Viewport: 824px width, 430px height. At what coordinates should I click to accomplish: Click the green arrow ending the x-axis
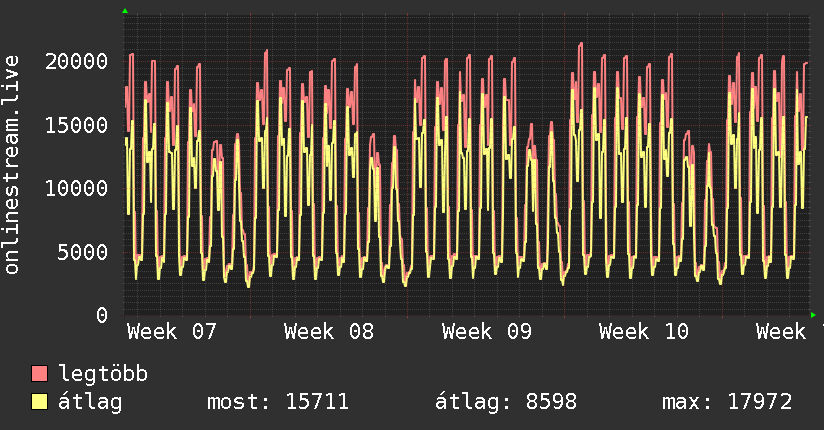tap(814, 315)
